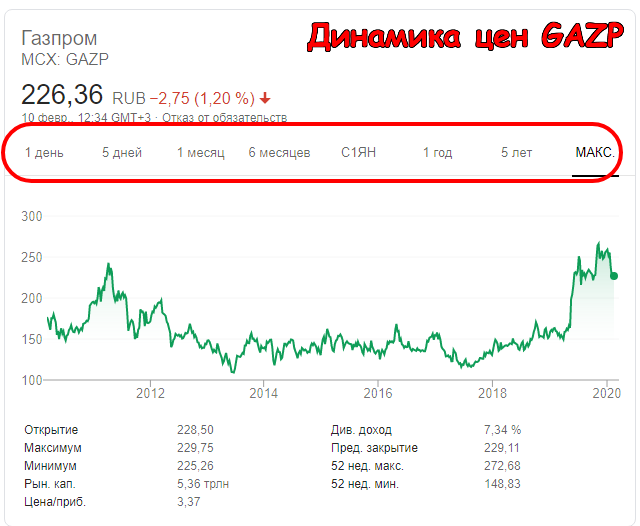
Task: Click the '250' y-axis label
Action: (32, 257)
